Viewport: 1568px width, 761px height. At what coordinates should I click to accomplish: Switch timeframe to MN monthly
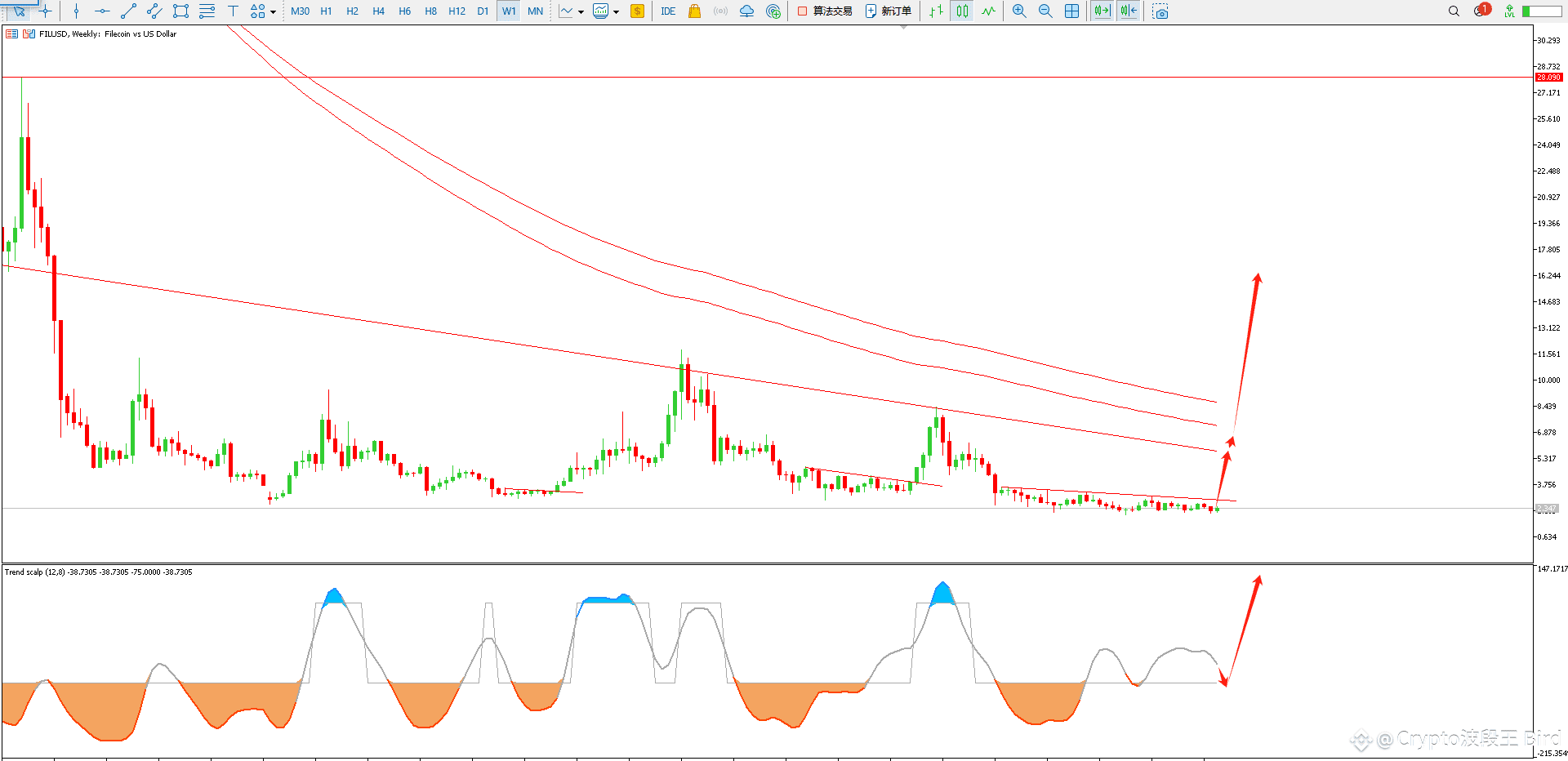(535, 11)
